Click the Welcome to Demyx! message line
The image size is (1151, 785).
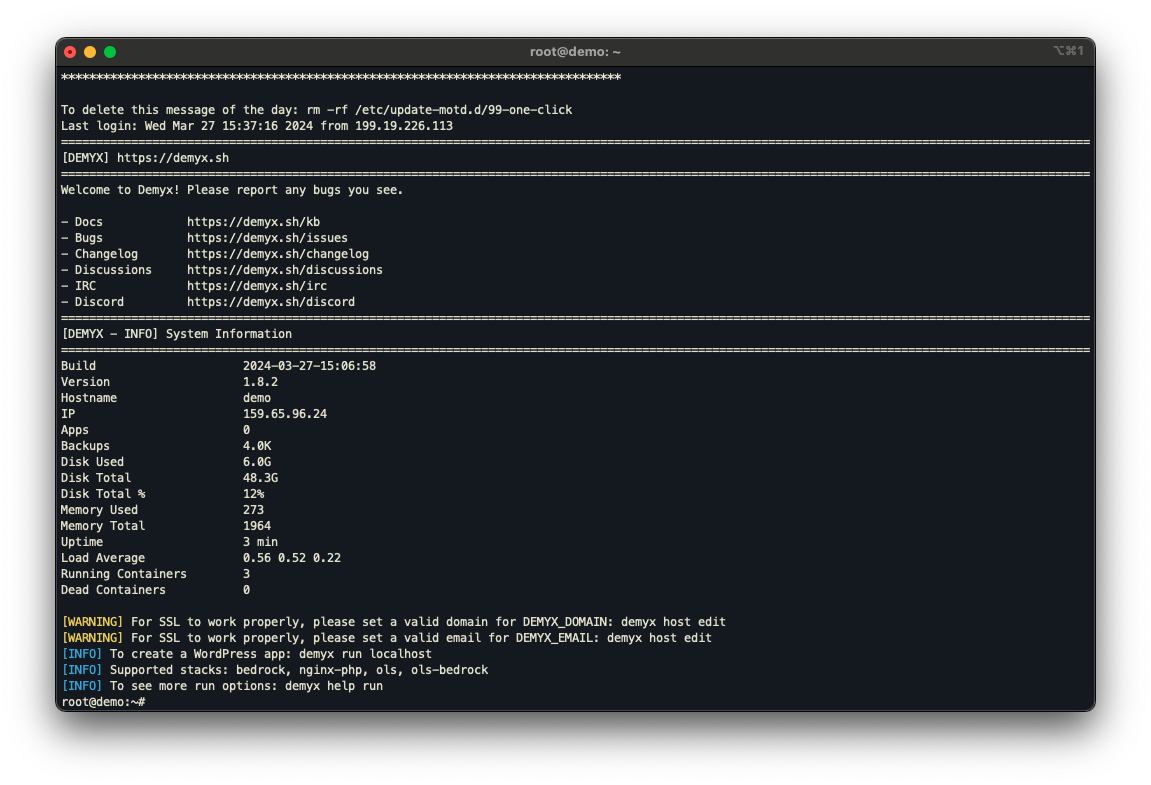(232, 190)
